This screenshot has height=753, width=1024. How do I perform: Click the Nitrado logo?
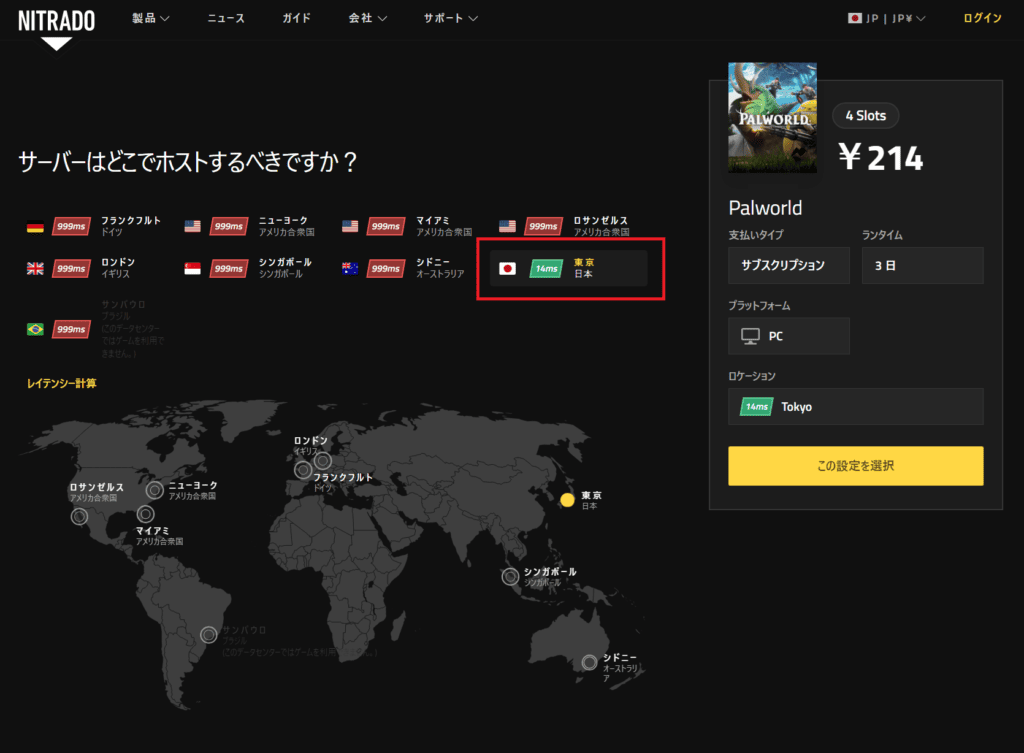click(56, 29)
